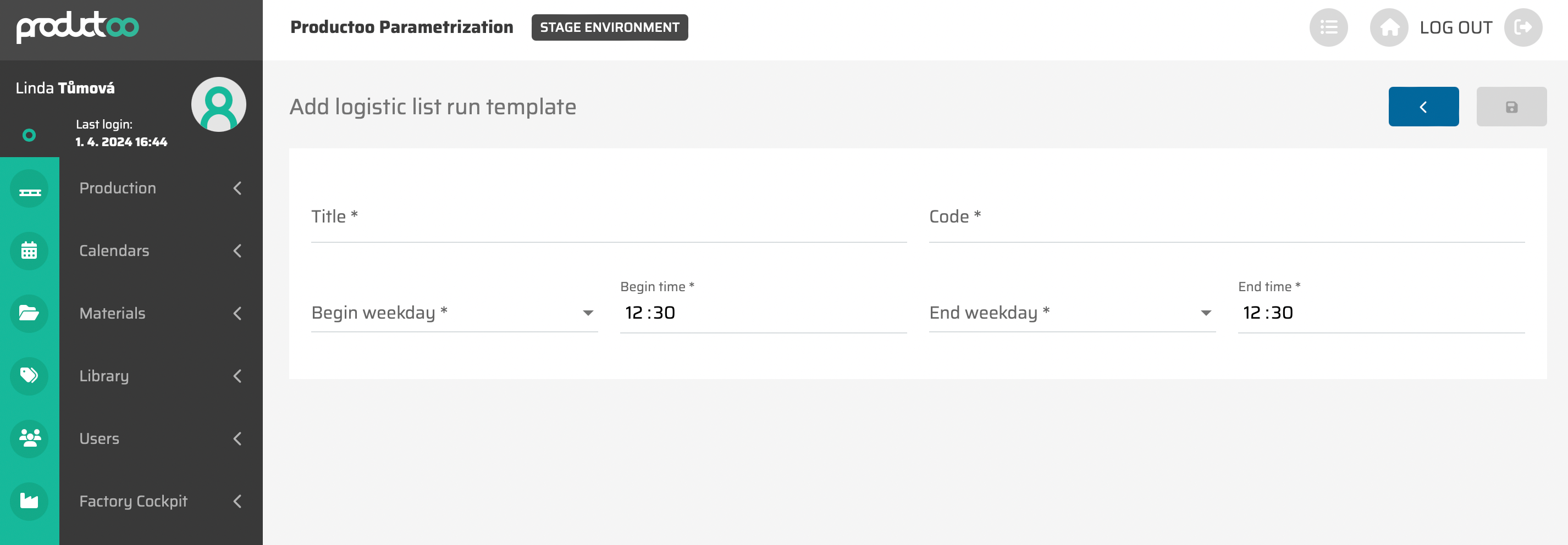Click the Library tags icon

[x=29, y=376]
